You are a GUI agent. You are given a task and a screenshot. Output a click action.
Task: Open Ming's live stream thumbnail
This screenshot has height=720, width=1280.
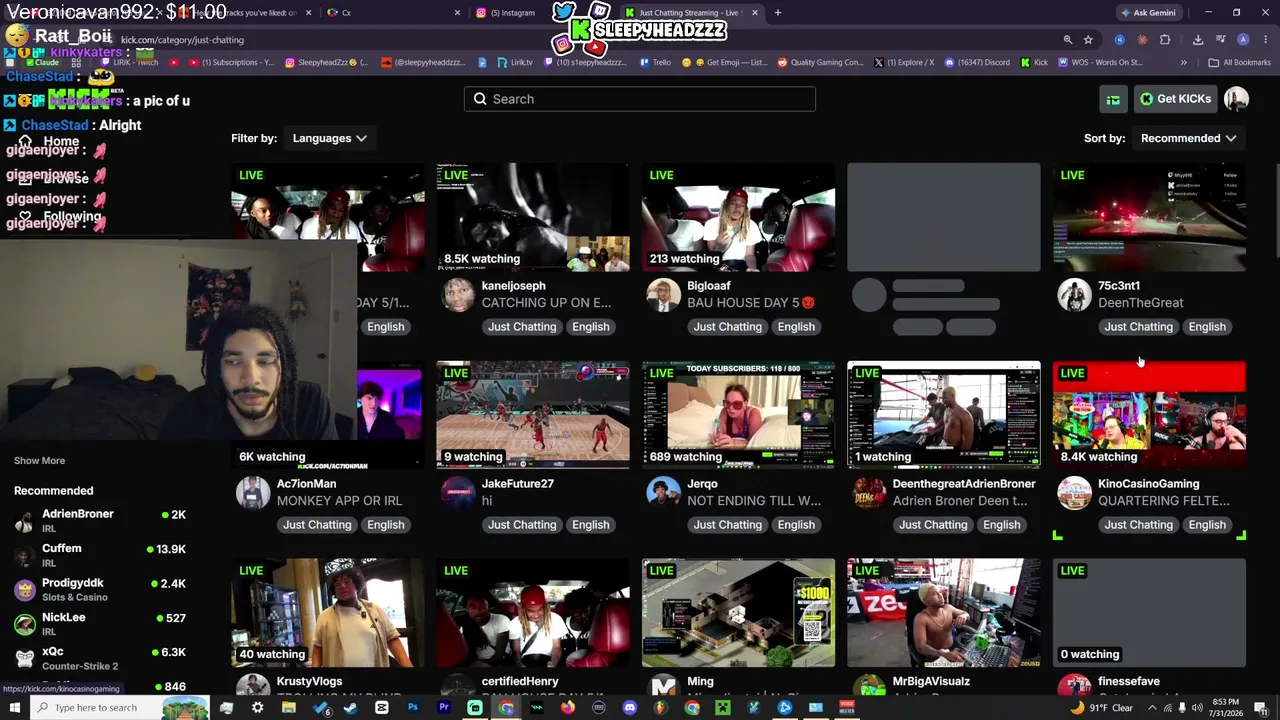pos(738,613)
